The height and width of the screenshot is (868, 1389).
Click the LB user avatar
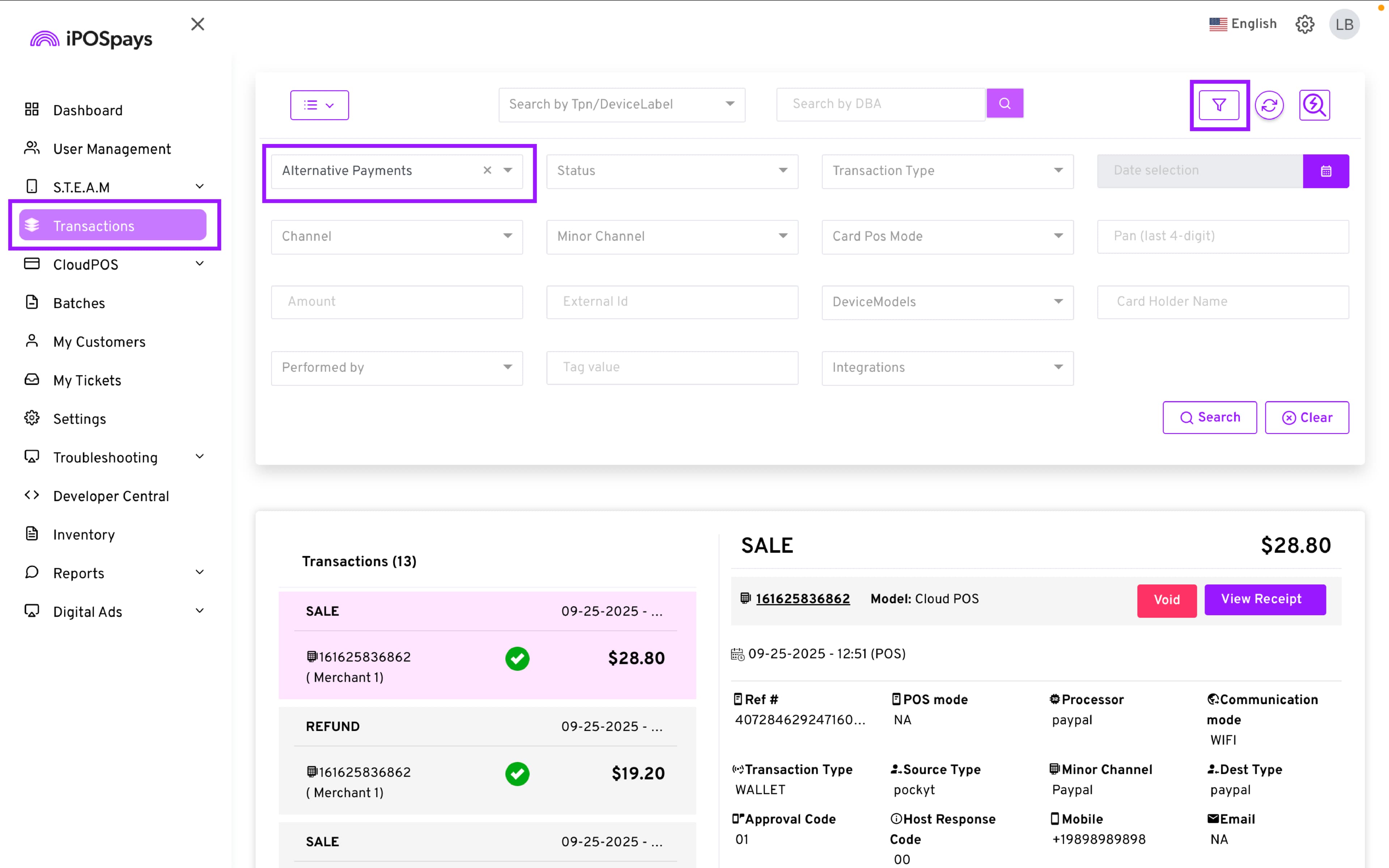(x=1344, y=24)
